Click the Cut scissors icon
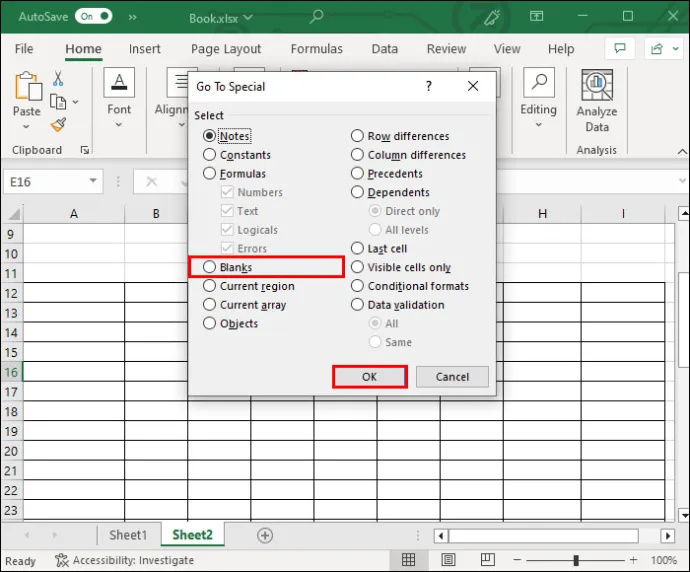This screenshot has width=690, height=572. [58, 79]
